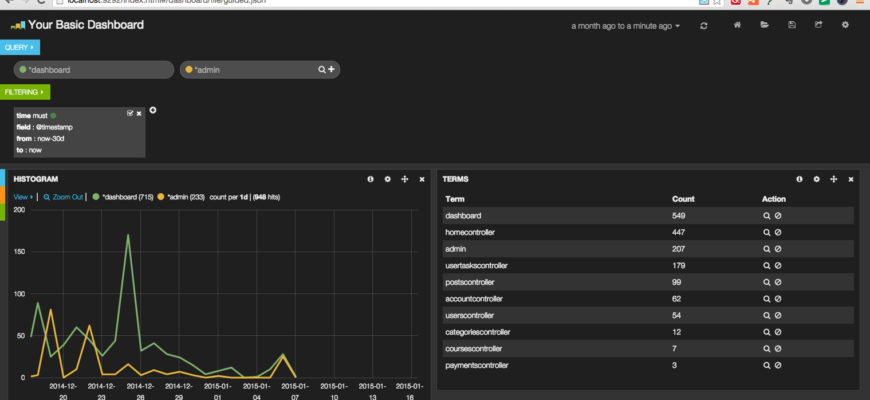Collapse the FILTERING section
This screenshot has height=400, width=870.
click(25, 92)
